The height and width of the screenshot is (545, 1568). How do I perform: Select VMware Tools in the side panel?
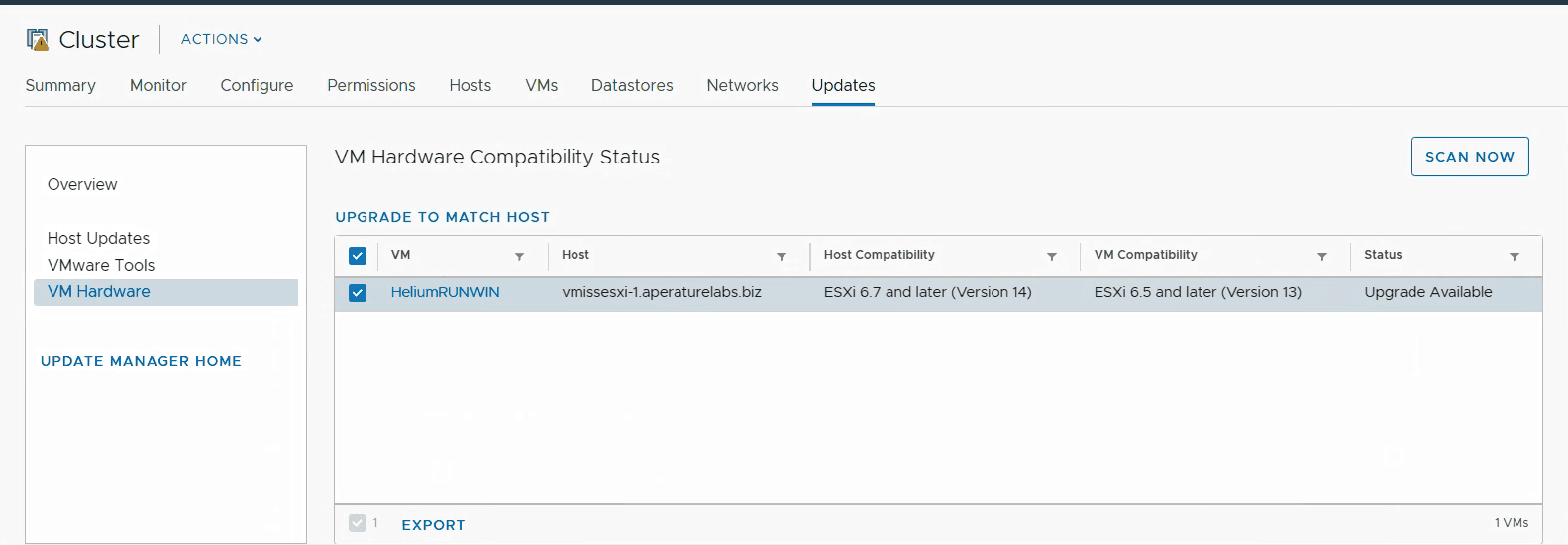(101, 265)
